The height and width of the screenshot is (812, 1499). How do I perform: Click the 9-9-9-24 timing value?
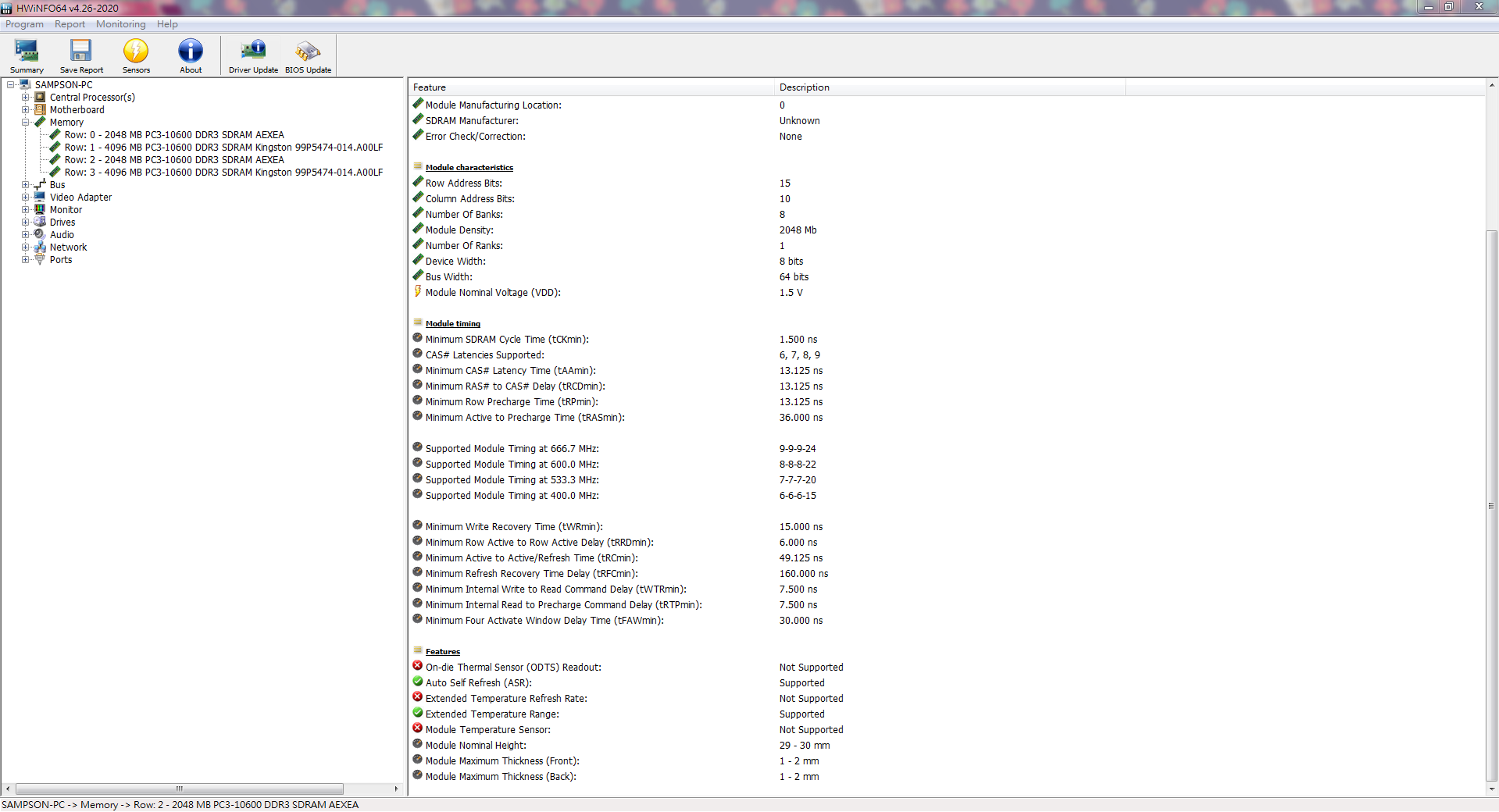(x=798, y=448)
